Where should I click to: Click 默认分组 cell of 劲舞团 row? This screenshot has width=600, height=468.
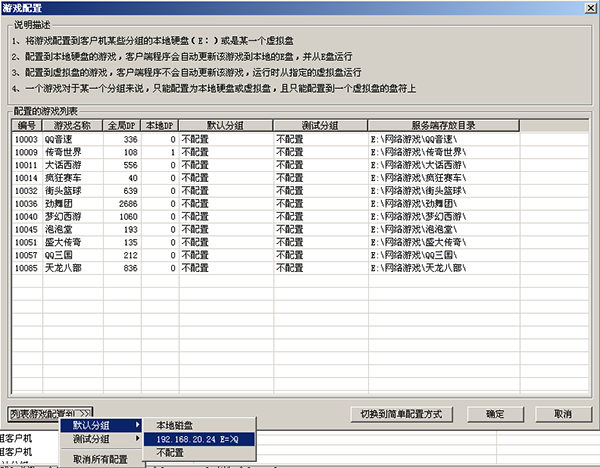point(225,203)
